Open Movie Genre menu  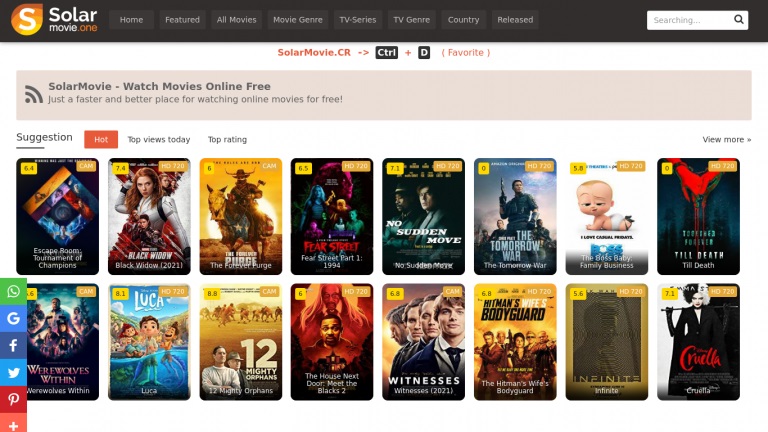pyautogui.click(x=298, y=20)
